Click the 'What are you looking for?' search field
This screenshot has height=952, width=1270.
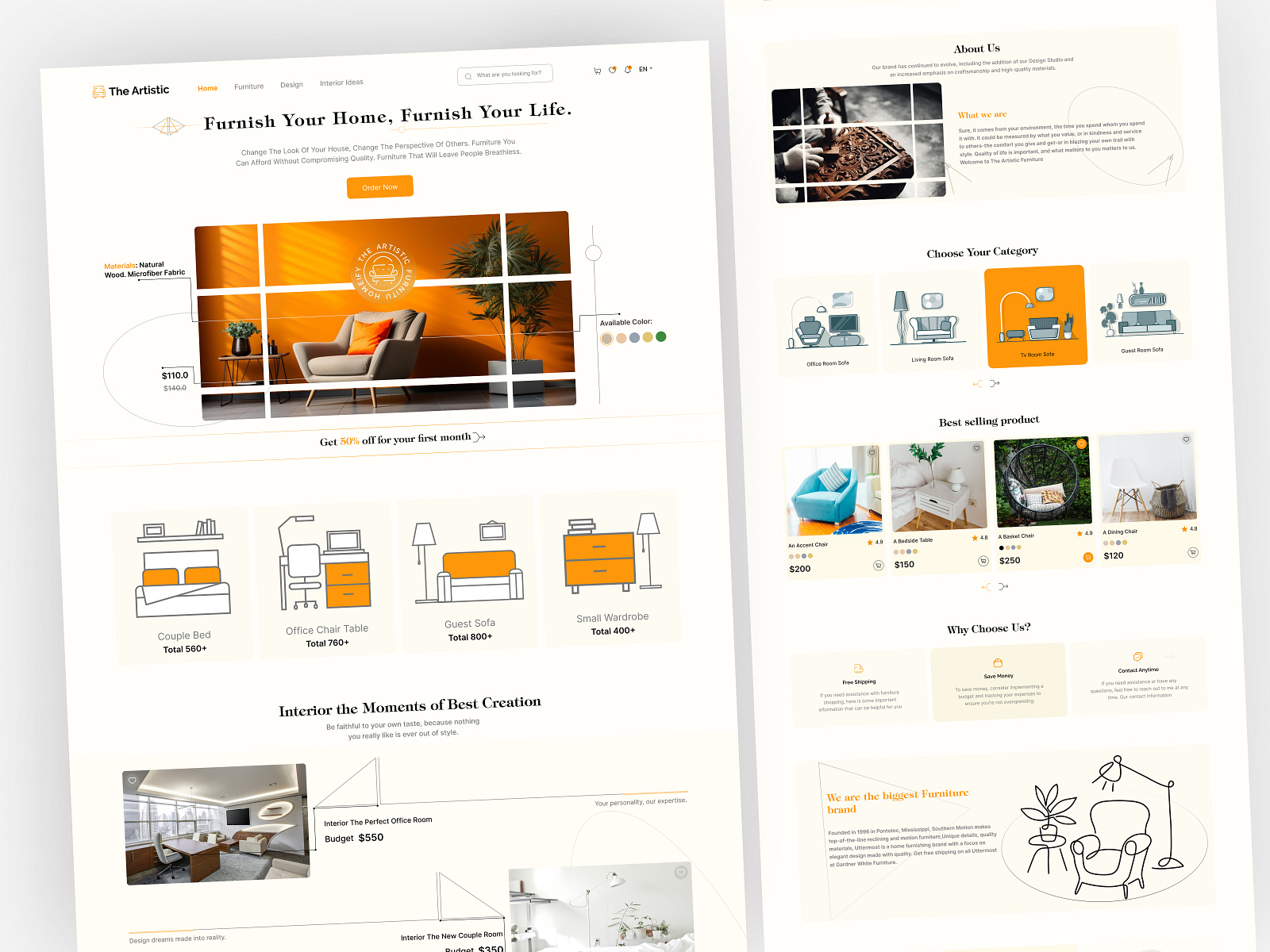pyautogui.click(x=505, y=74)
